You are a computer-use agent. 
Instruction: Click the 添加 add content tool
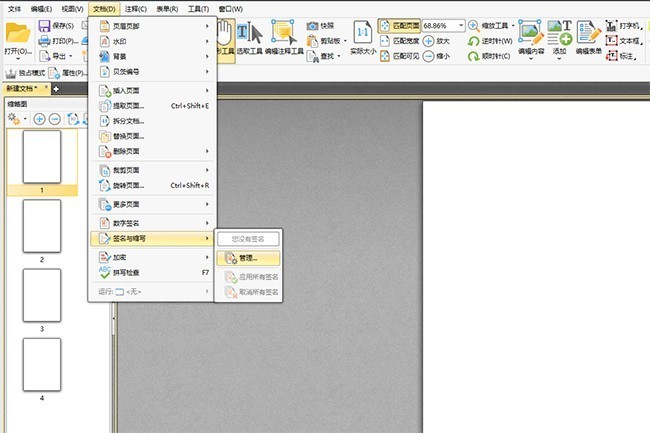(559, 38)
